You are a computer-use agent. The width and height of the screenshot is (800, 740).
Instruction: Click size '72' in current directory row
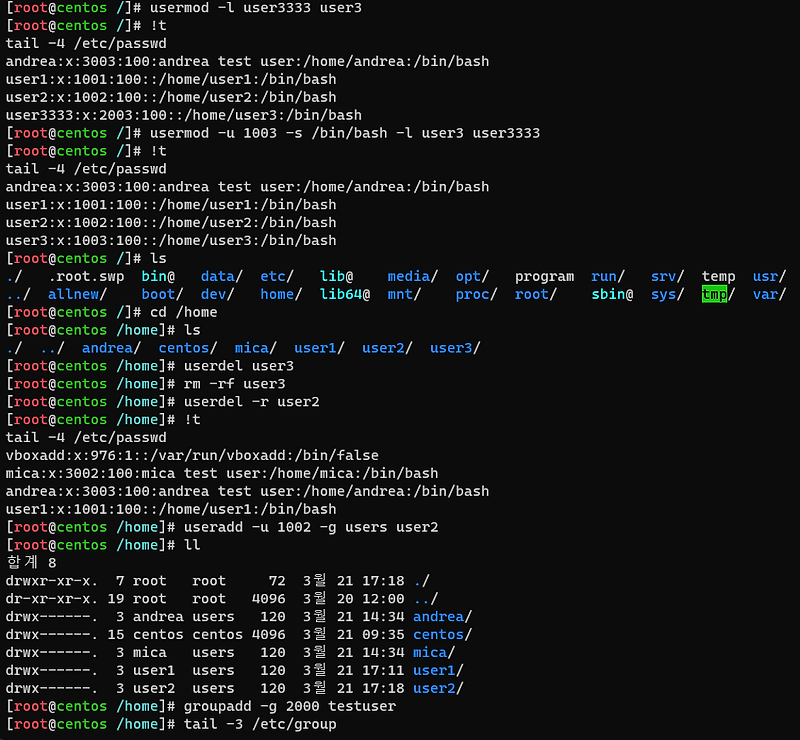pyautogui.click(x=277, y=581)
